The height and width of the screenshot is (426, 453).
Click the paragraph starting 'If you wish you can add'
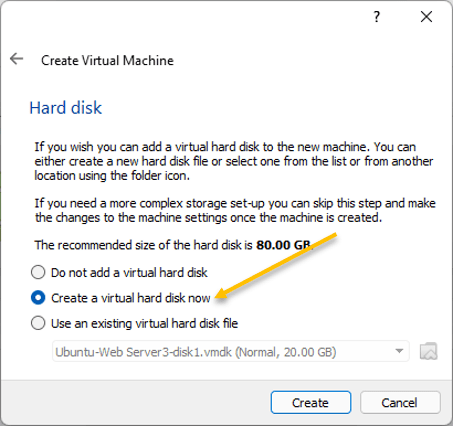pos(234,161)
